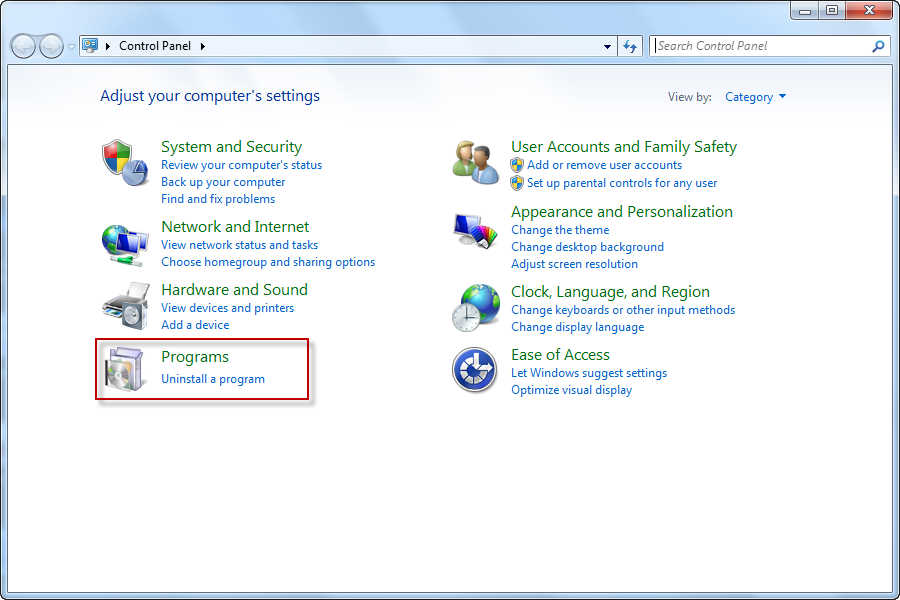900x600 pixels.
Task: Open Clock, Language, and Region heading
Action: tap(610, 292)
